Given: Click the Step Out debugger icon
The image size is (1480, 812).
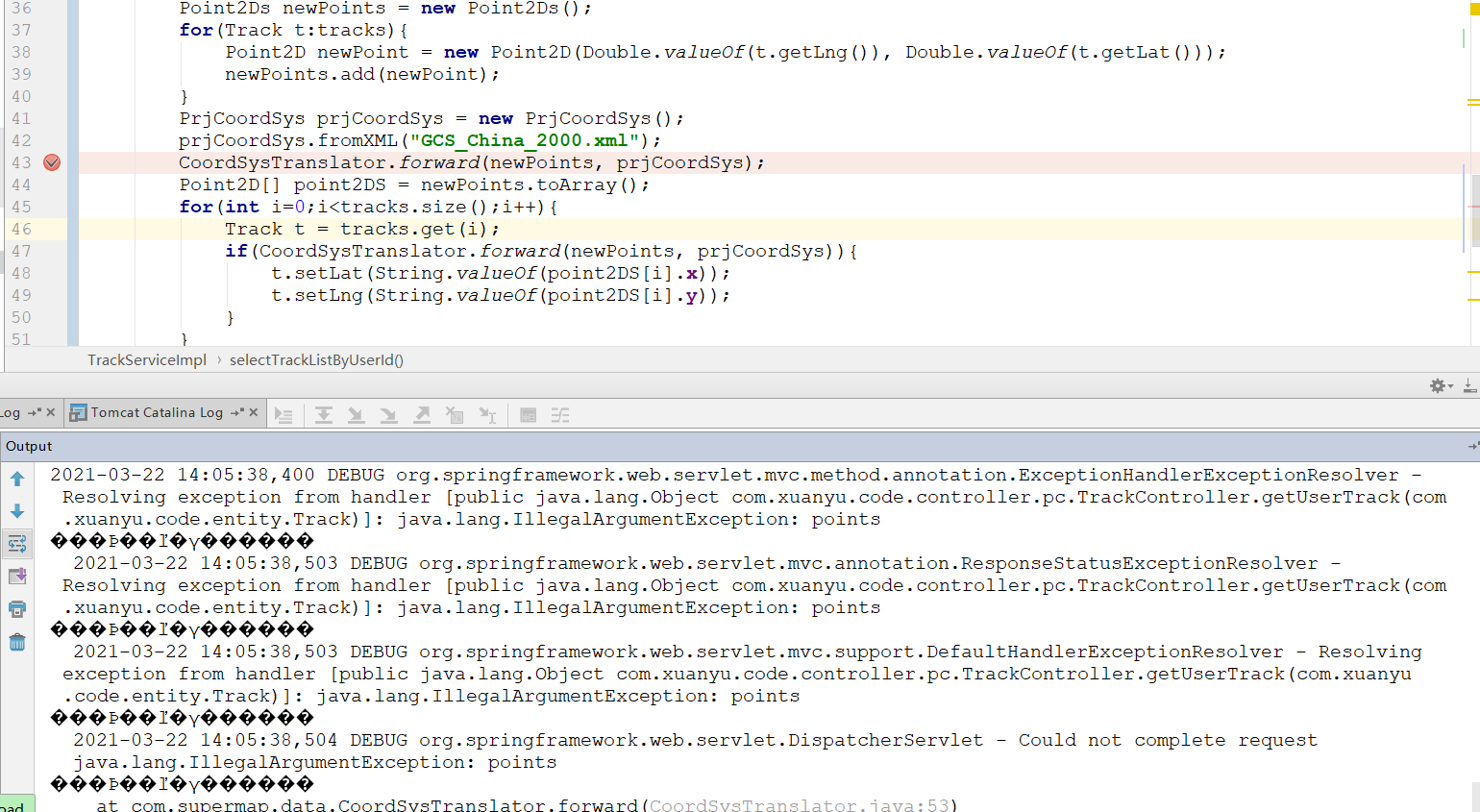Looking at the screenshot, I should (x=422, y=415).
